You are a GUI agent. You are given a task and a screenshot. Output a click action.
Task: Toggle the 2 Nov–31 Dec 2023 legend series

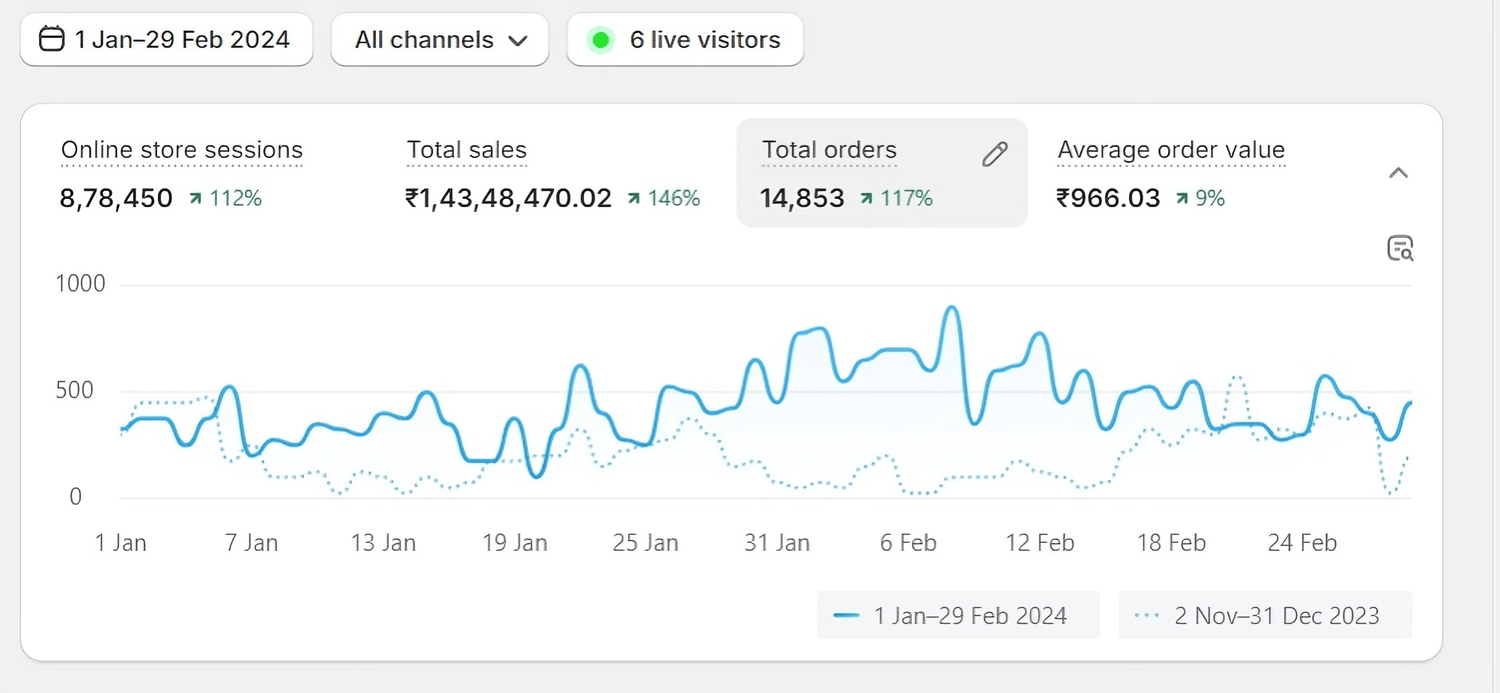[1265, 615]
